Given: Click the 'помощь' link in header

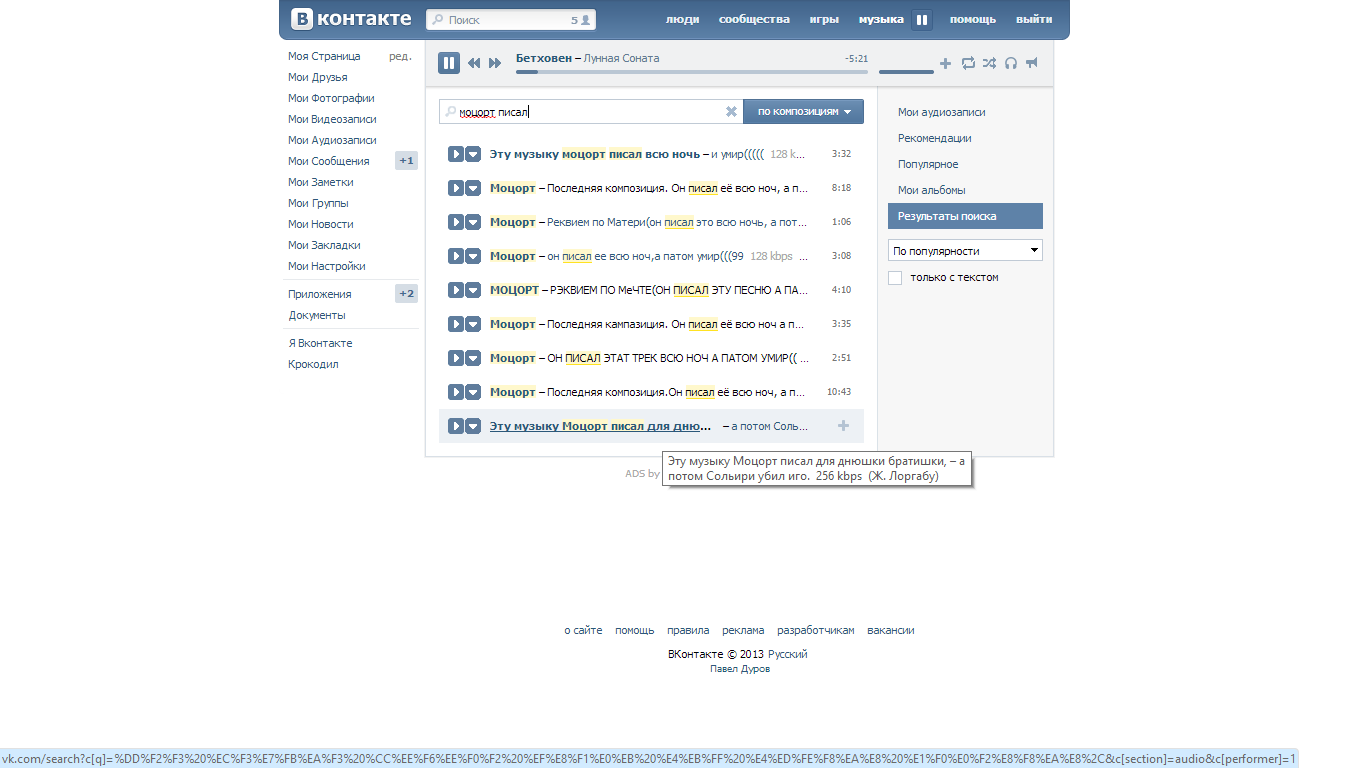Looking at the screenshot, I should pyautogui.click(x=972, y=19).
